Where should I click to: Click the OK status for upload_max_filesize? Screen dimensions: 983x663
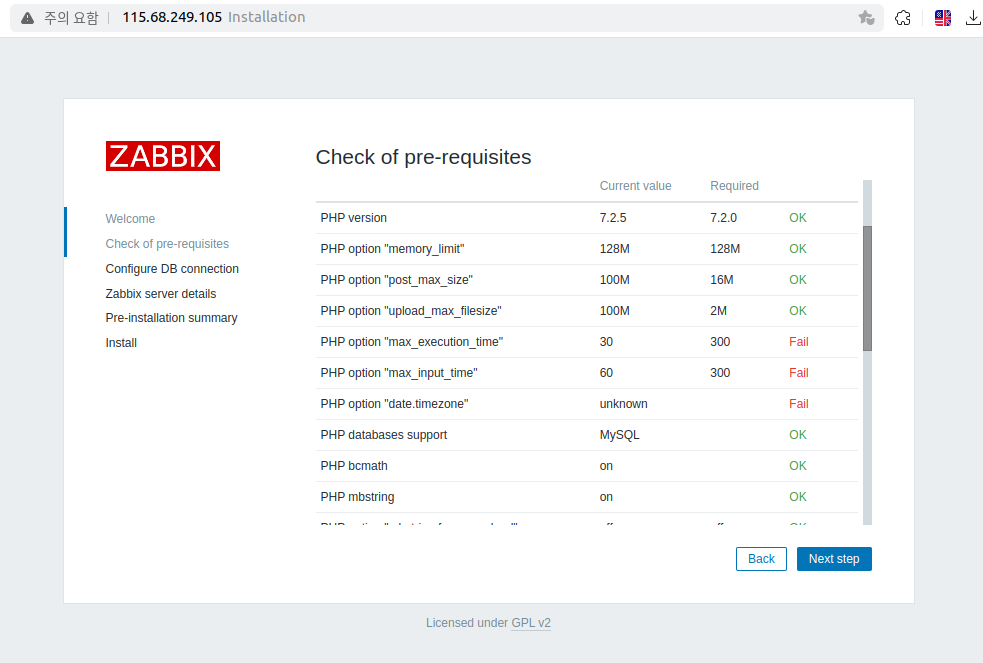pos(798,311)
